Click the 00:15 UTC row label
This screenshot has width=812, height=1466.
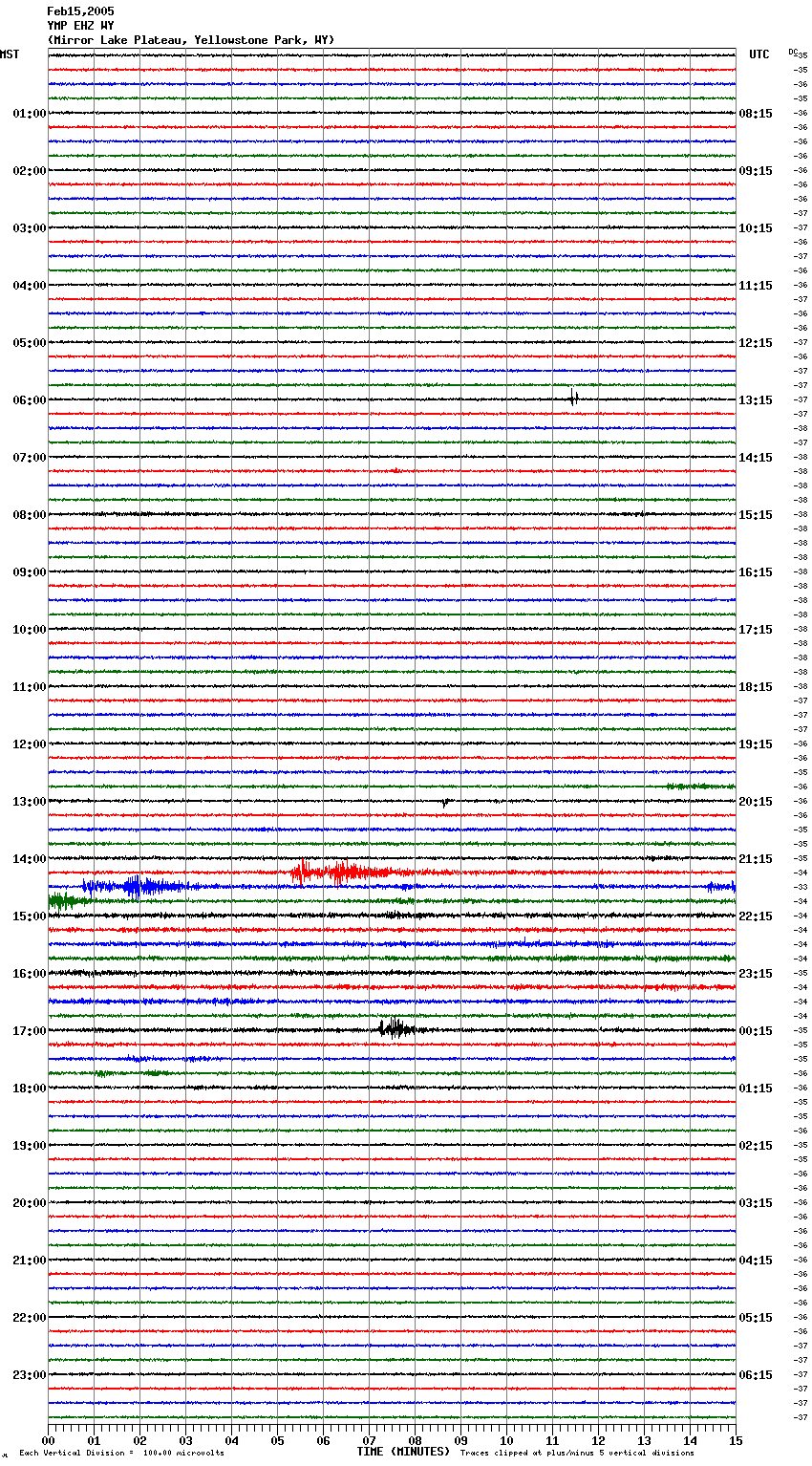point(756,1031)
